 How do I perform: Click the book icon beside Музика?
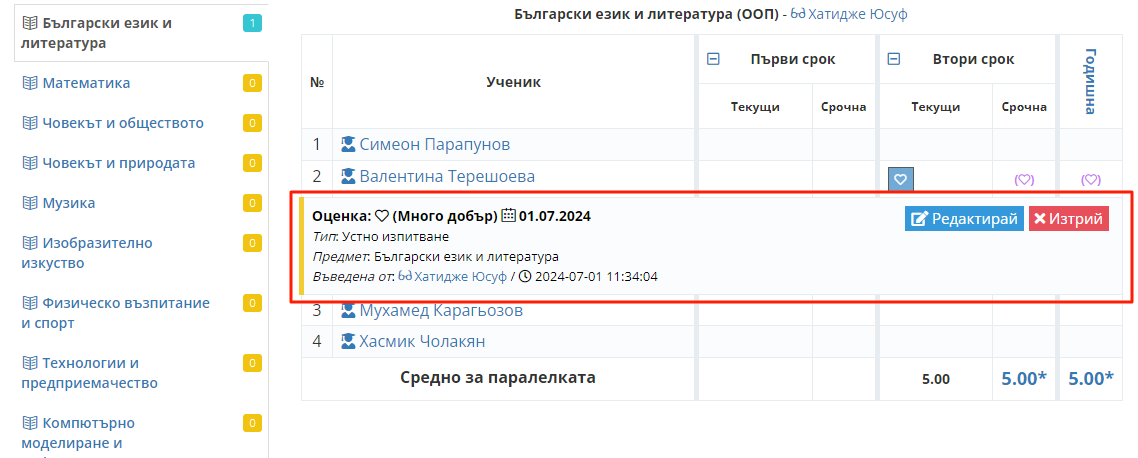pos(29,203)
